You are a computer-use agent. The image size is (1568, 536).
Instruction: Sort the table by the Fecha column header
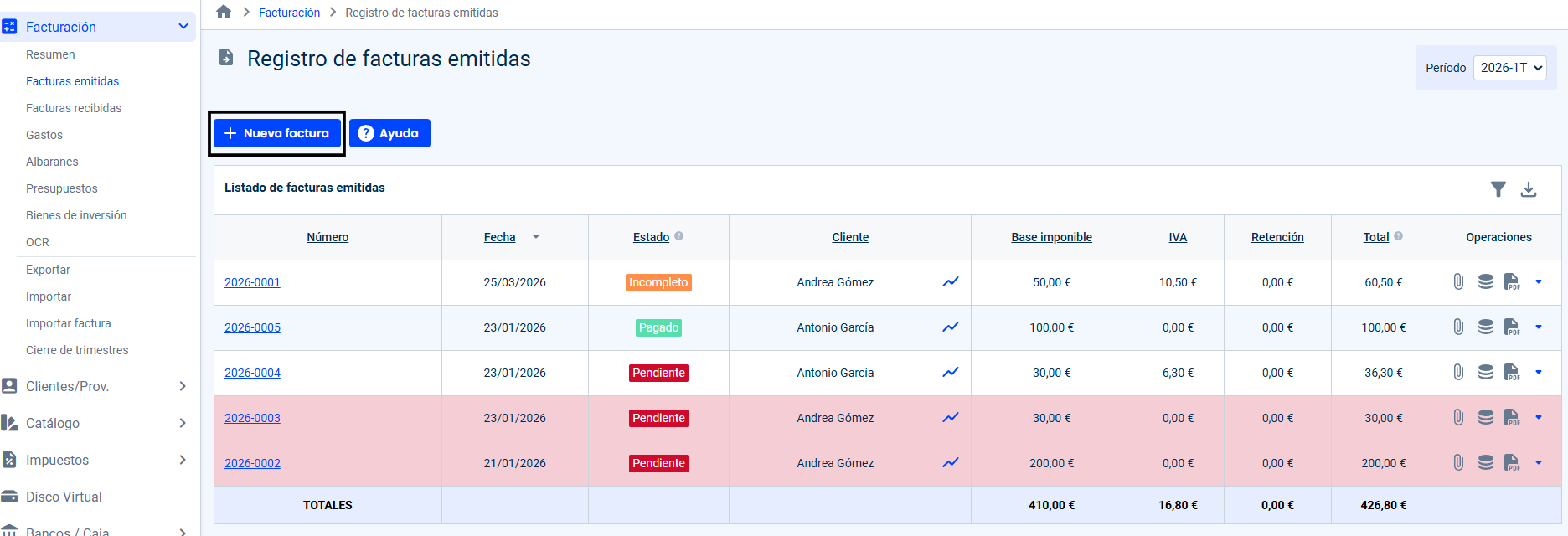[500, 237]
